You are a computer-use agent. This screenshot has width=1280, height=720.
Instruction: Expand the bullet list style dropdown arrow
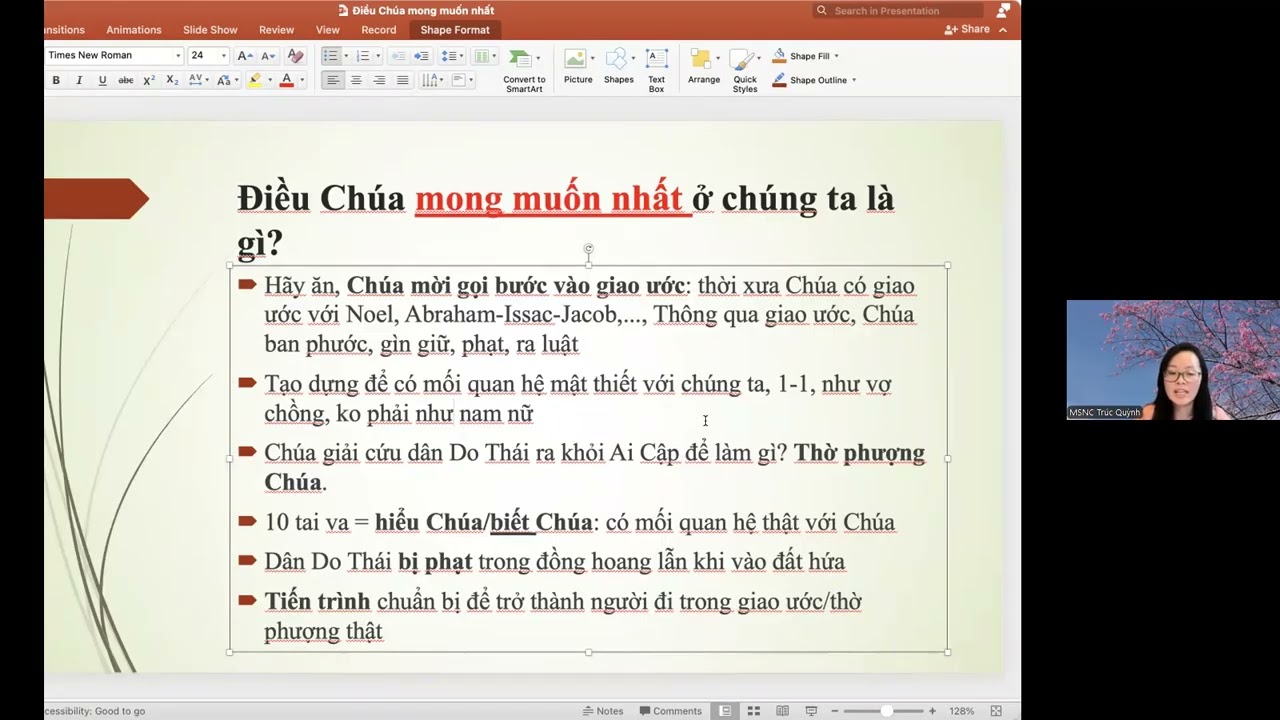coord(346,56)
